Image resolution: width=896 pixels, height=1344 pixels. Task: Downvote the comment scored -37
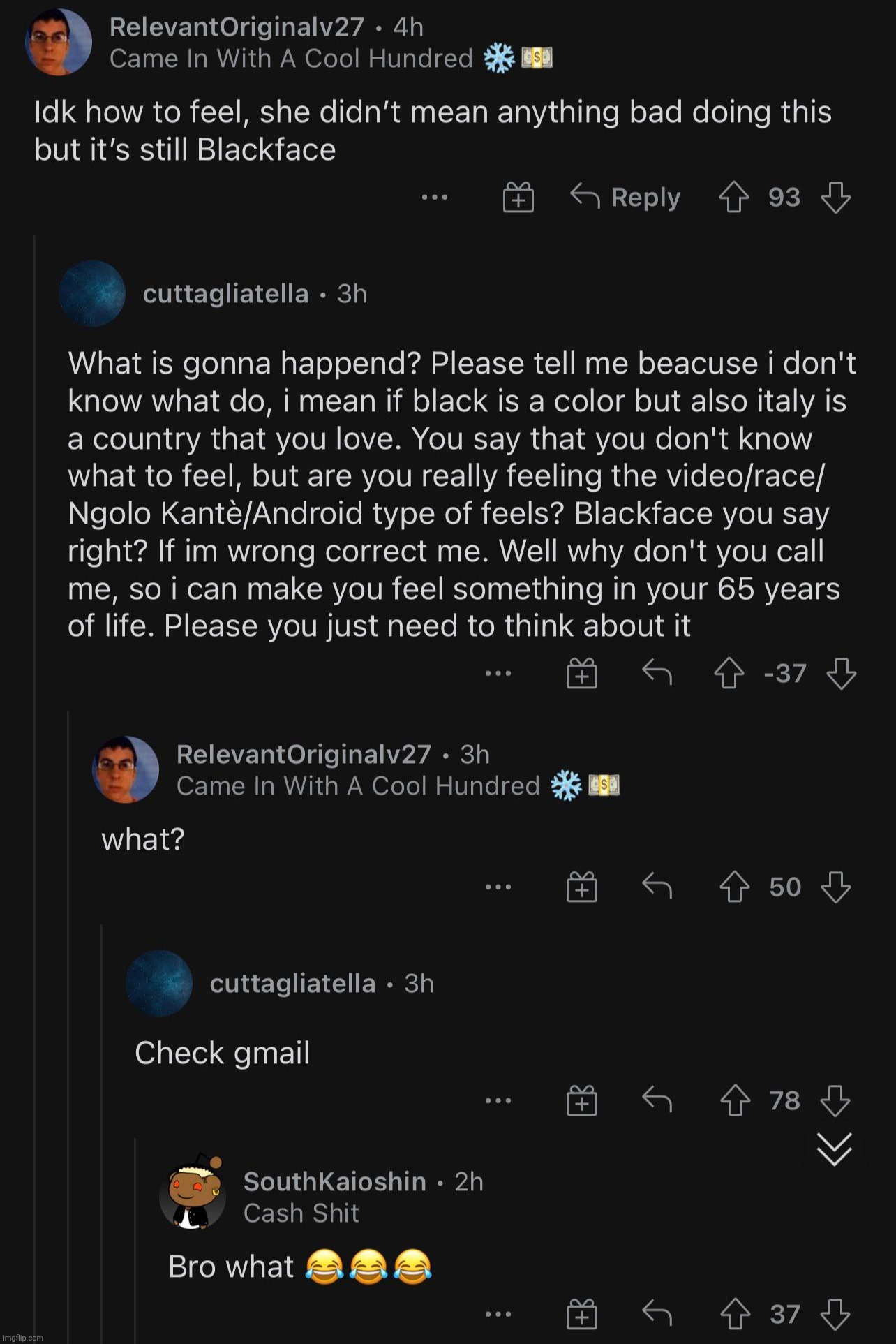pyautogui.click(x=841, y=674)
